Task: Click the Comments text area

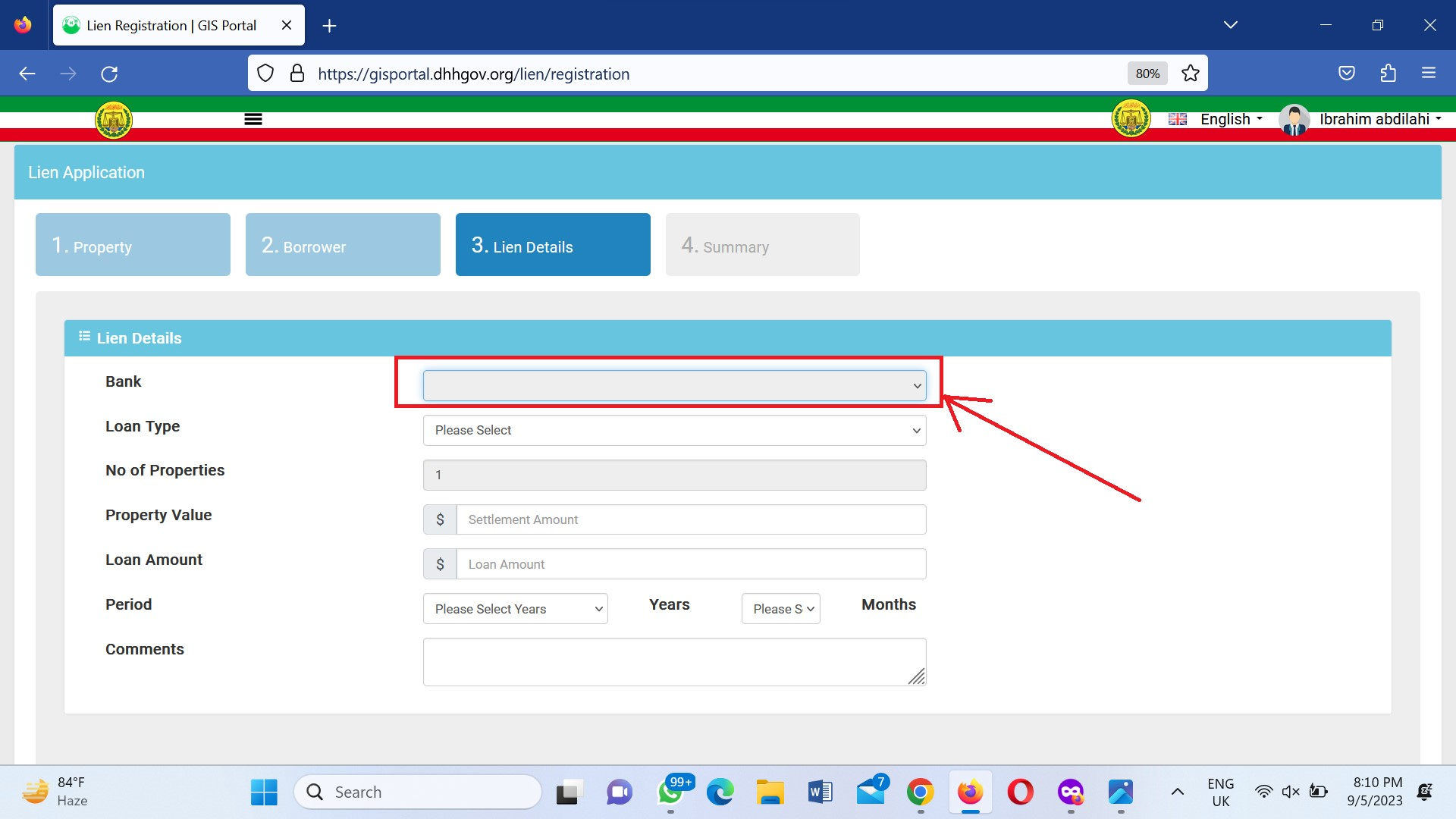Action: [674, 661]
